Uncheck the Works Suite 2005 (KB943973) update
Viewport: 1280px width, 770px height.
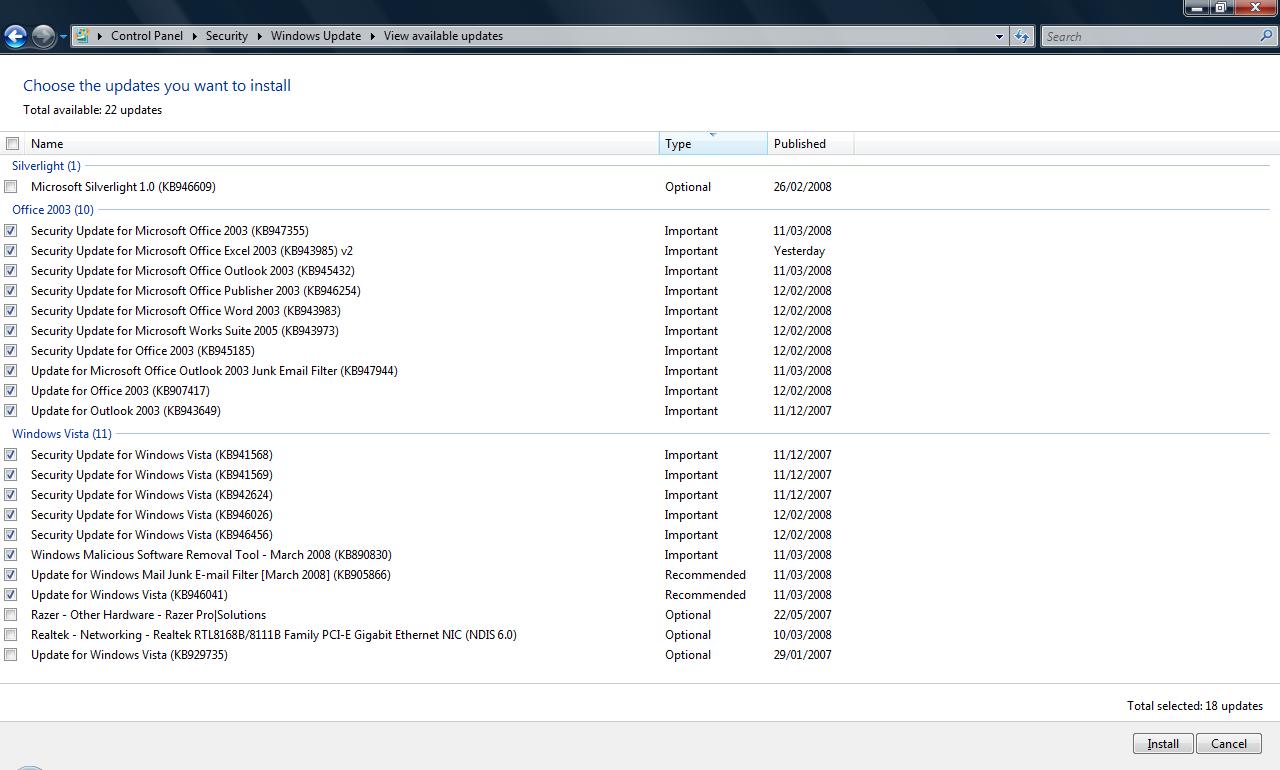click(11, 331)
